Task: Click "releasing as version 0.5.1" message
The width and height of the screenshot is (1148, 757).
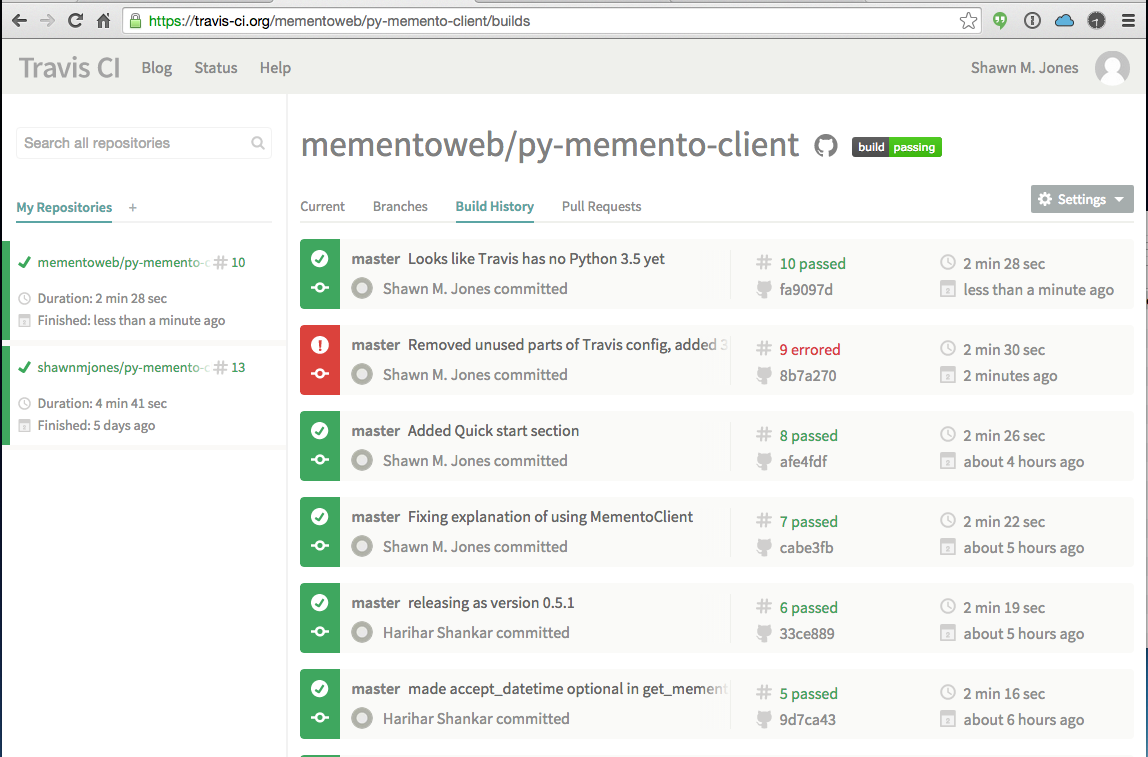Action: point(491,603)
